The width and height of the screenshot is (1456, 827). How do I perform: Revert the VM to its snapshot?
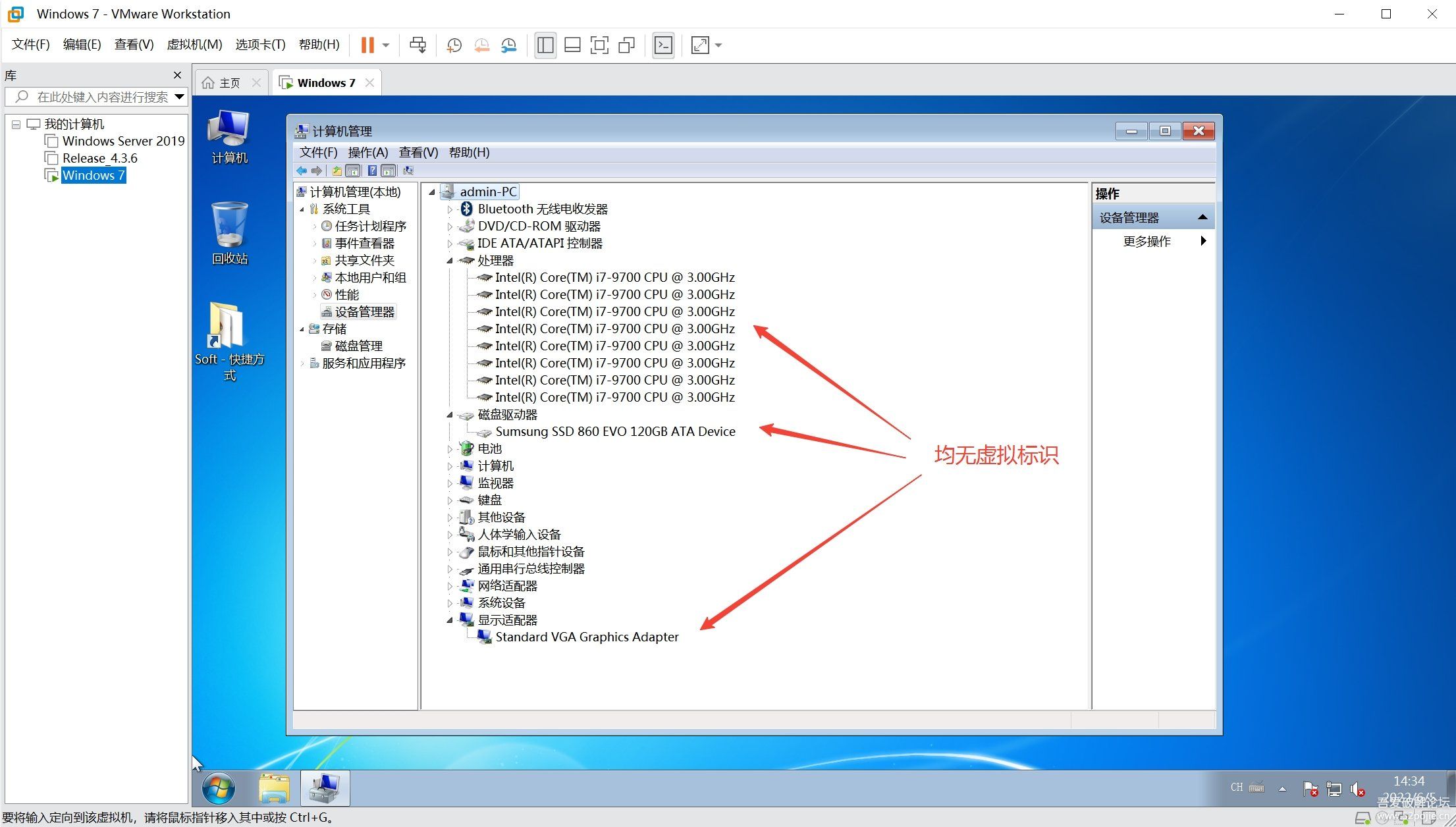(x=481, y=45)
